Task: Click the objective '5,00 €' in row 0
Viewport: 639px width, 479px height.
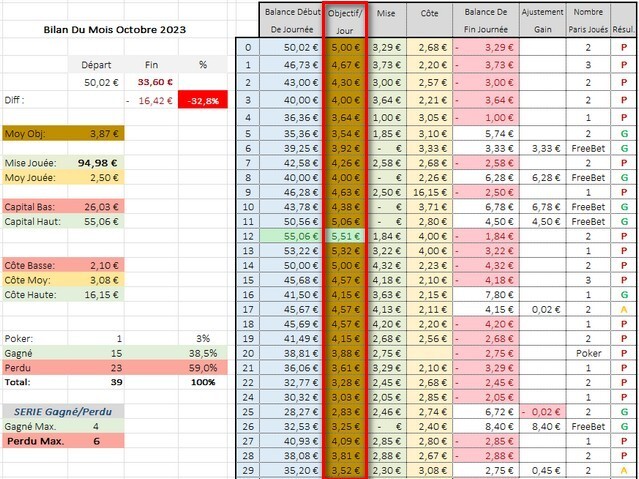Action: point(345,48)
